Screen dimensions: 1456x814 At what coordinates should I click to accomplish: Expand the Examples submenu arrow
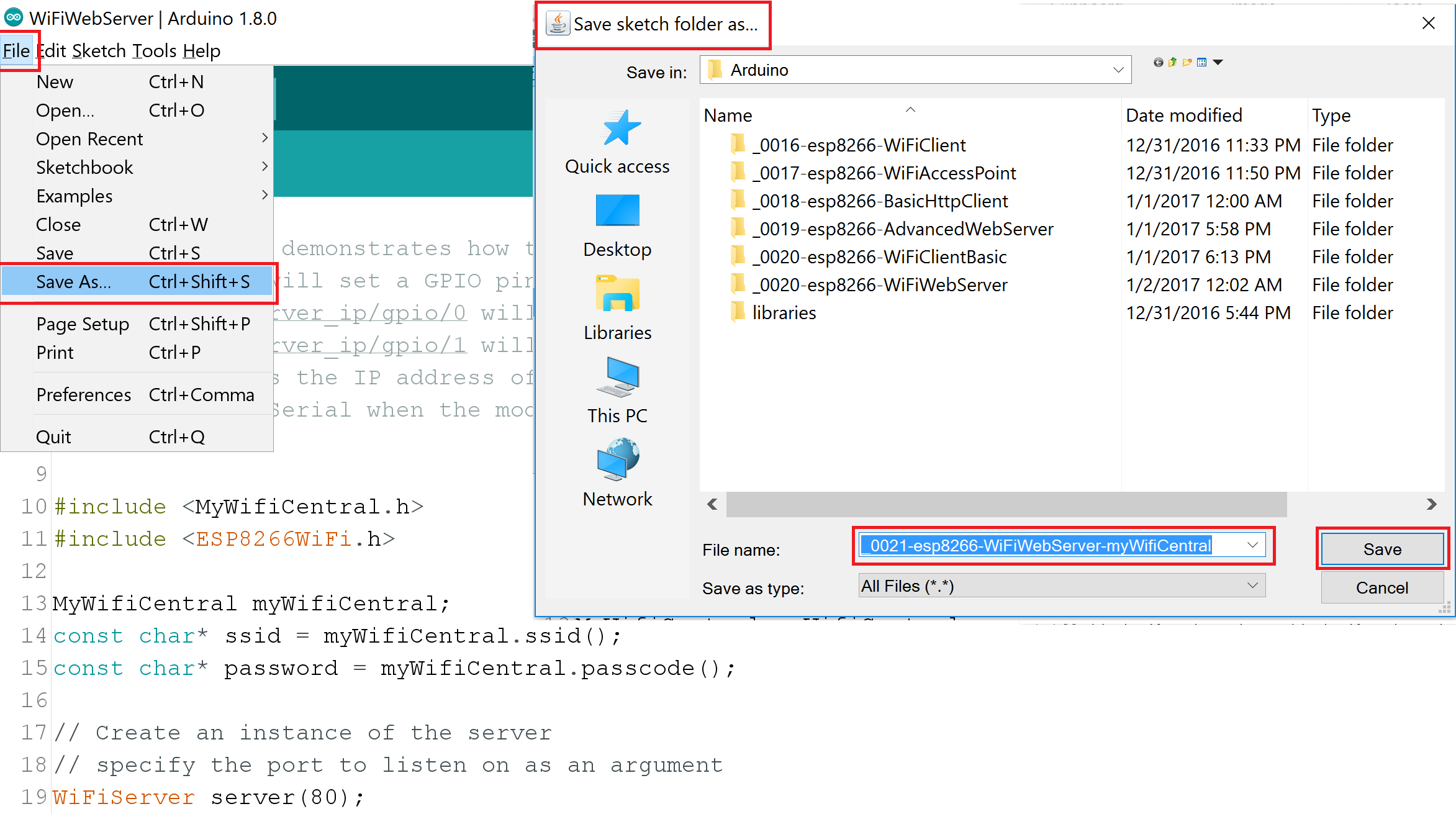pyautogui.click(x=265, y=195)
